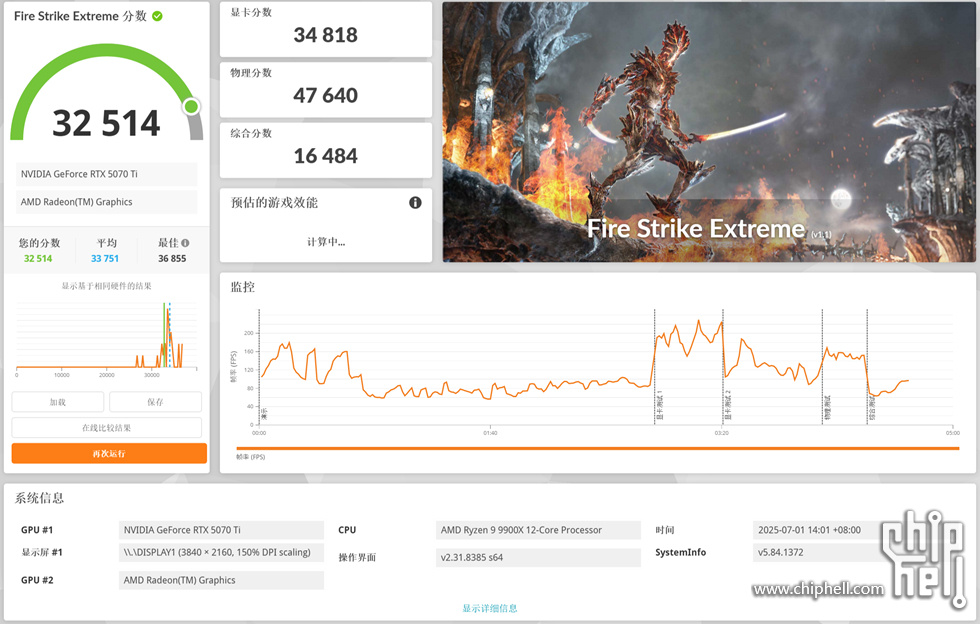The width and height of the screenshot is (980, 624).
Task: Click the 加载 button
Action: (x=58, y=402)
